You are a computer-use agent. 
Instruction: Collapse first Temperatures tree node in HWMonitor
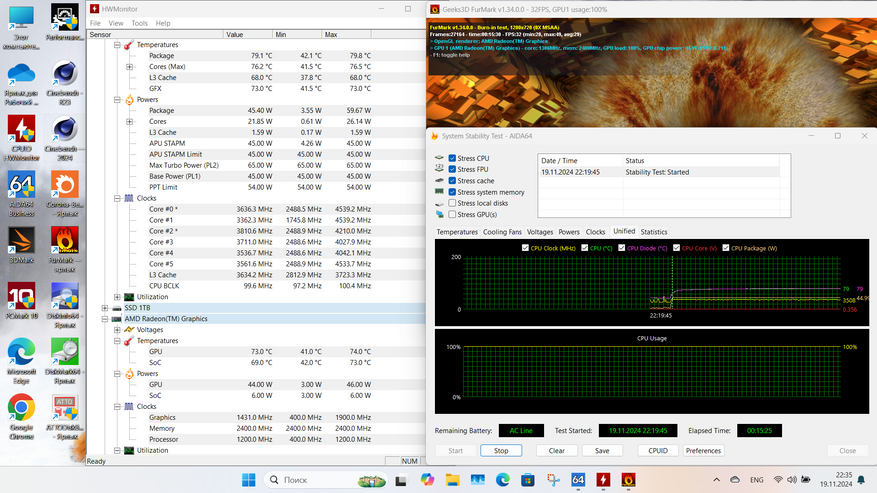point(117,45)
